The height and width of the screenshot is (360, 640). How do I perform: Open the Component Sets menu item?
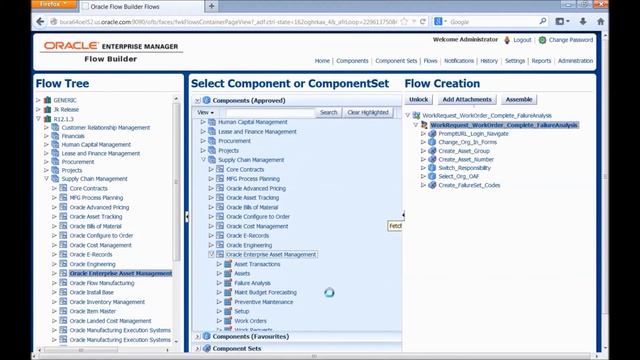[396, 61]
